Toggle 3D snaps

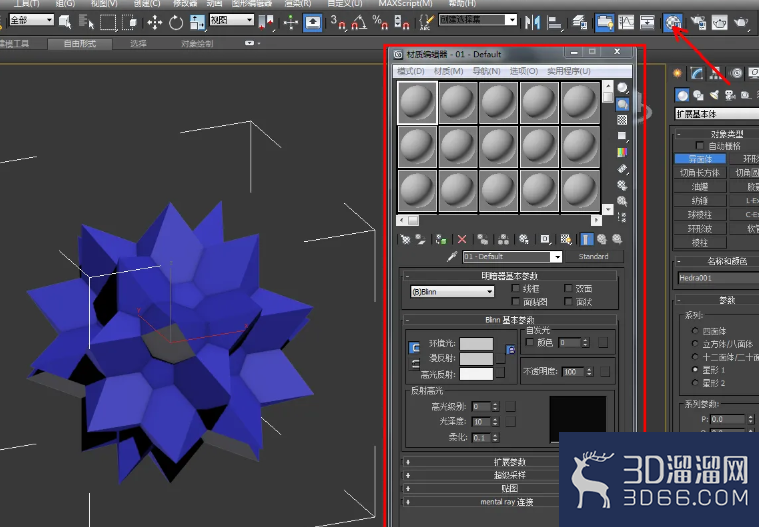coord(338,22)
